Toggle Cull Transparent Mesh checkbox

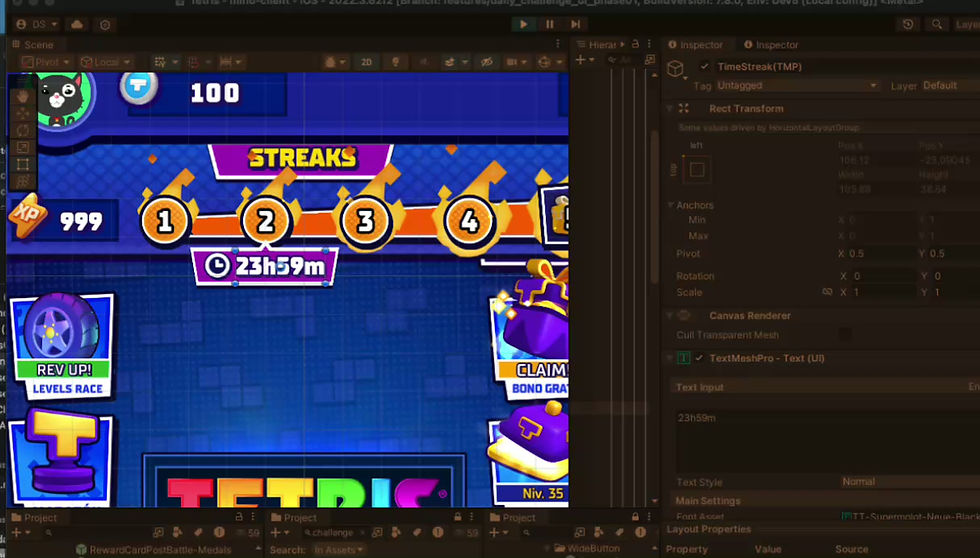[x=845, y=335]
